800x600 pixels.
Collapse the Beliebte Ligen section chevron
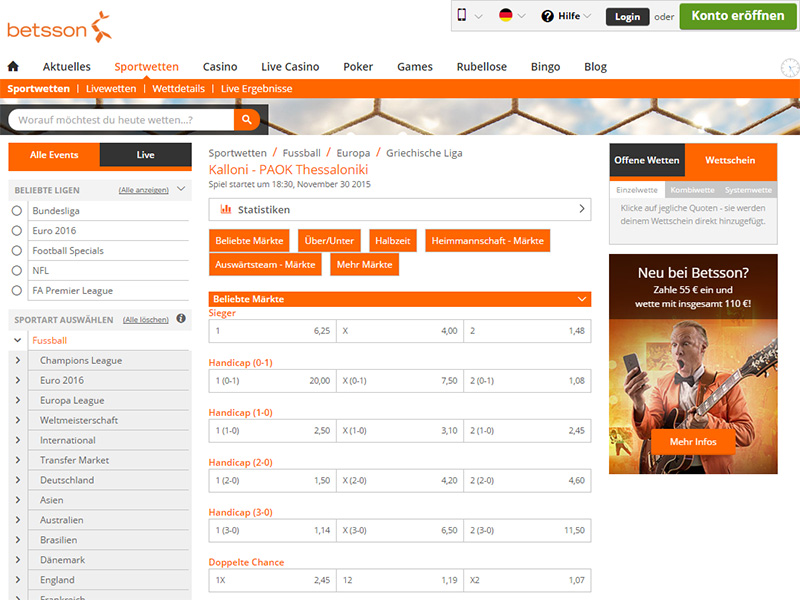click(181, 189)
